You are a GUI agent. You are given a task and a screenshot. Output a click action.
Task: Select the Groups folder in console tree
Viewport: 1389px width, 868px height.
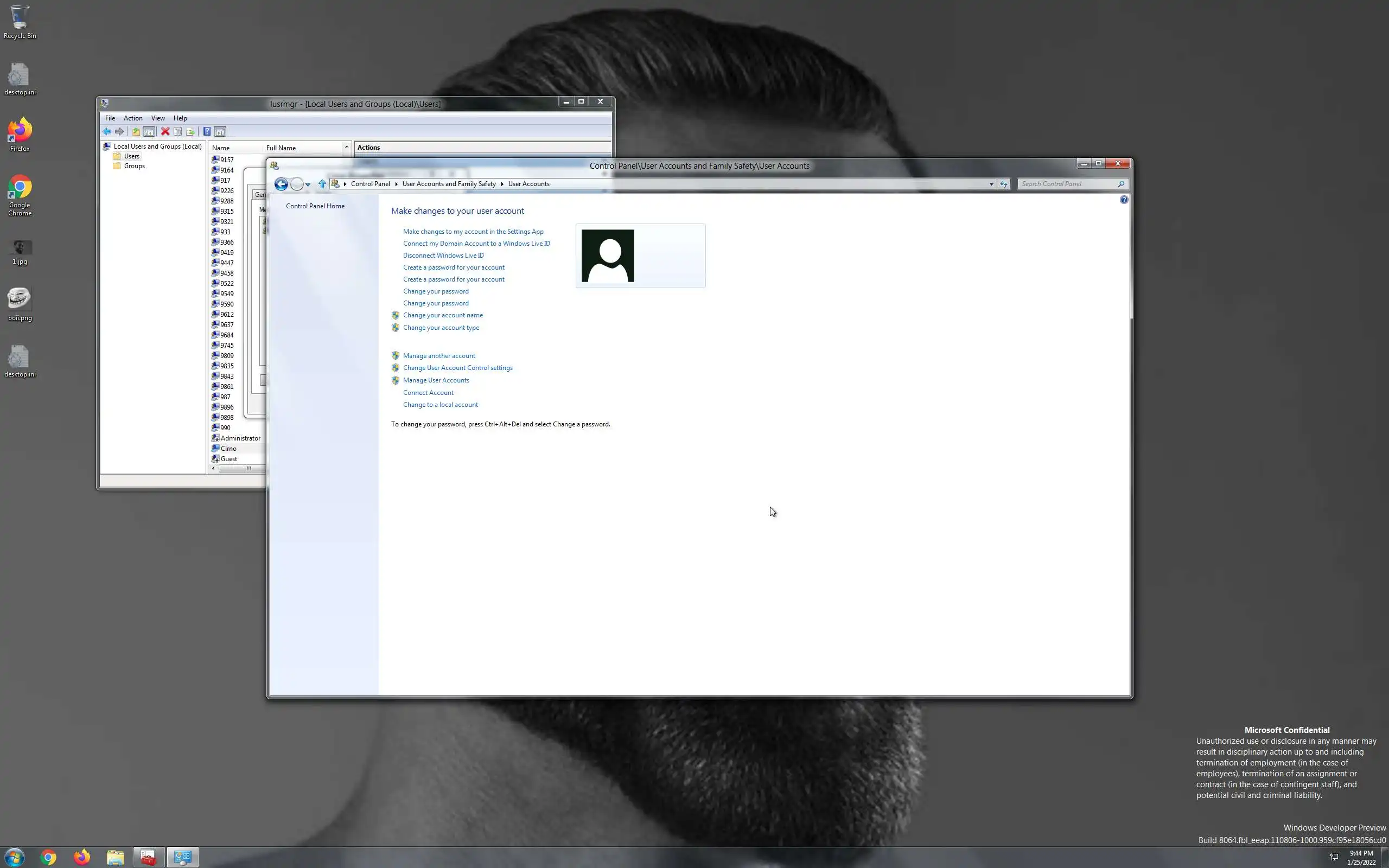click(135, 166)
